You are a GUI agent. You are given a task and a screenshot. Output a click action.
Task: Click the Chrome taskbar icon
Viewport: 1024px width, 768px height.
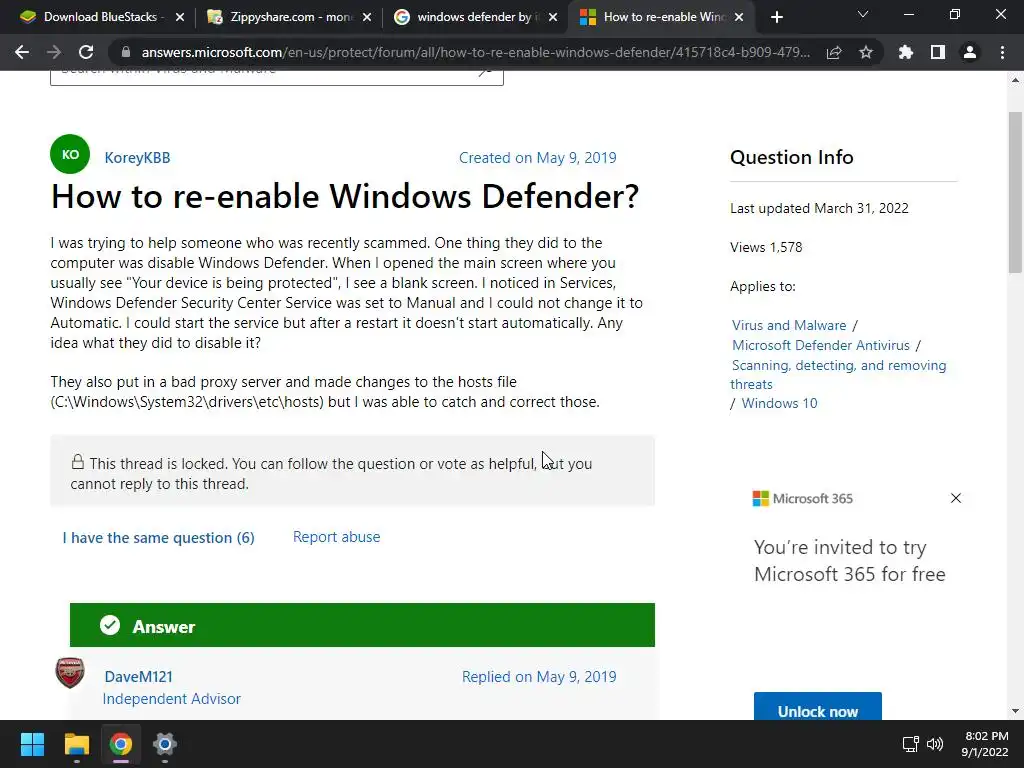[121, 744]
